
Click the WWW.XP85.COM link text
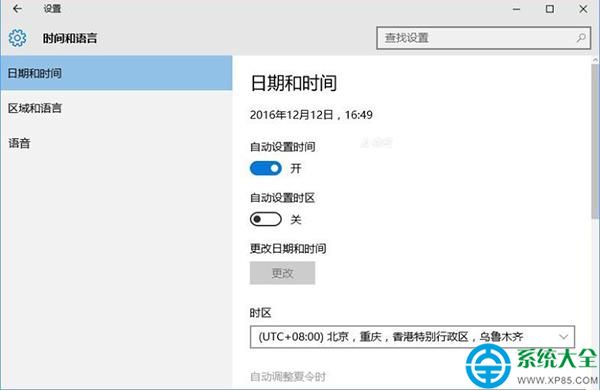[x=557, y=380]
